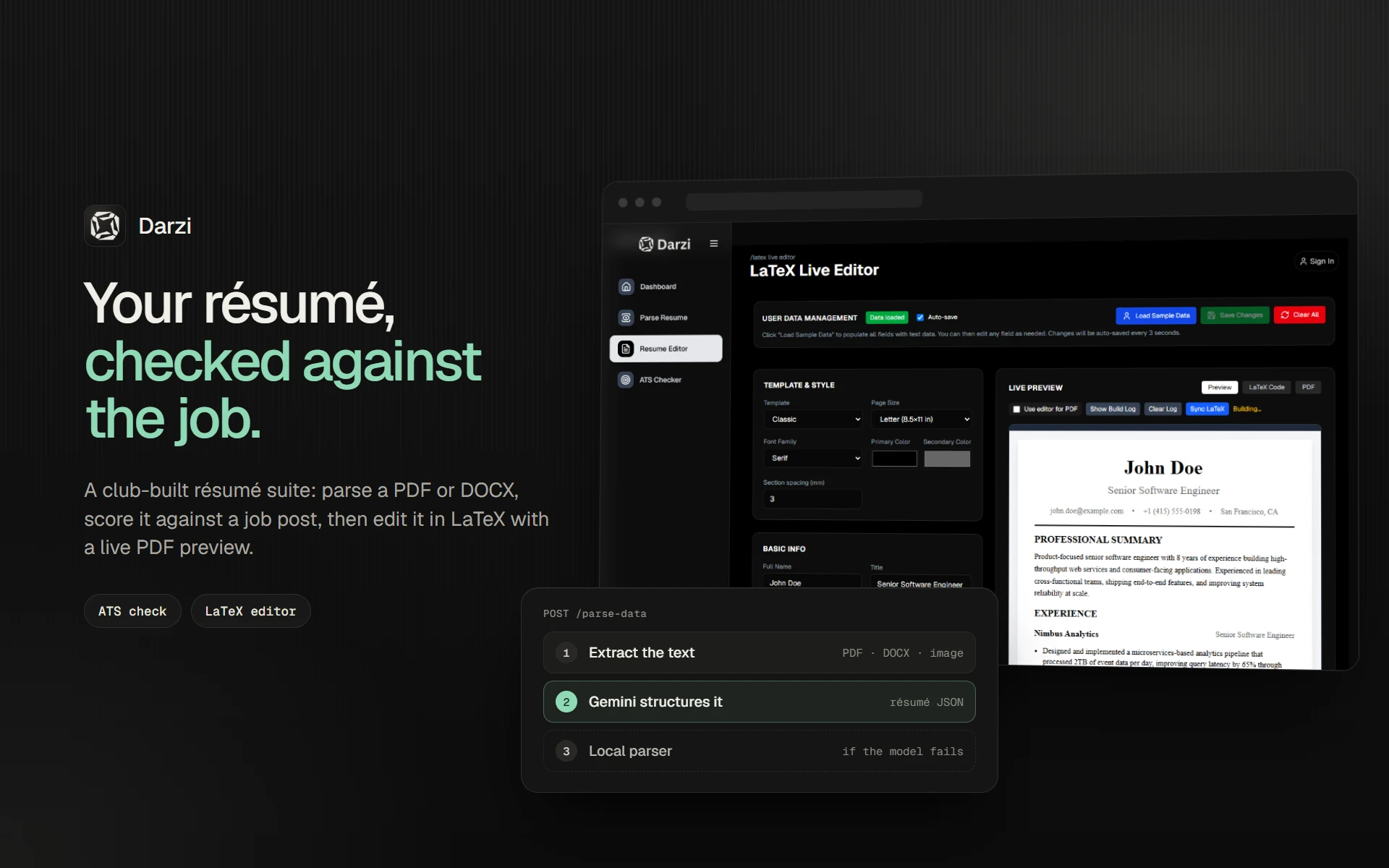Switch to the PDF tab

click(x=1308, y=387)
